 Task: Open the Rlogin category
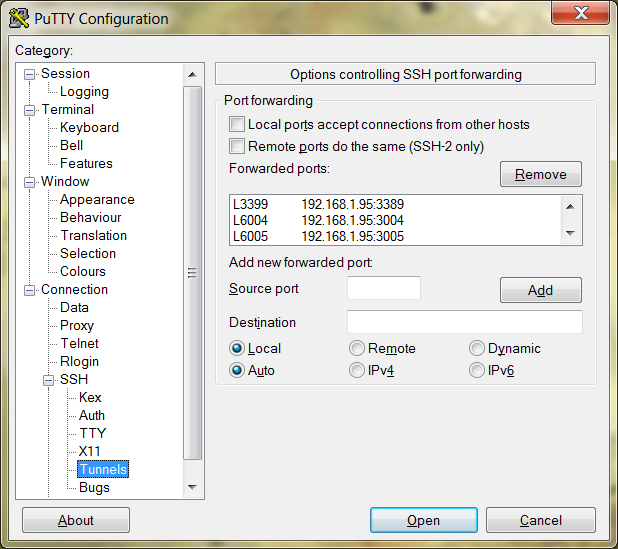(79, 361)
